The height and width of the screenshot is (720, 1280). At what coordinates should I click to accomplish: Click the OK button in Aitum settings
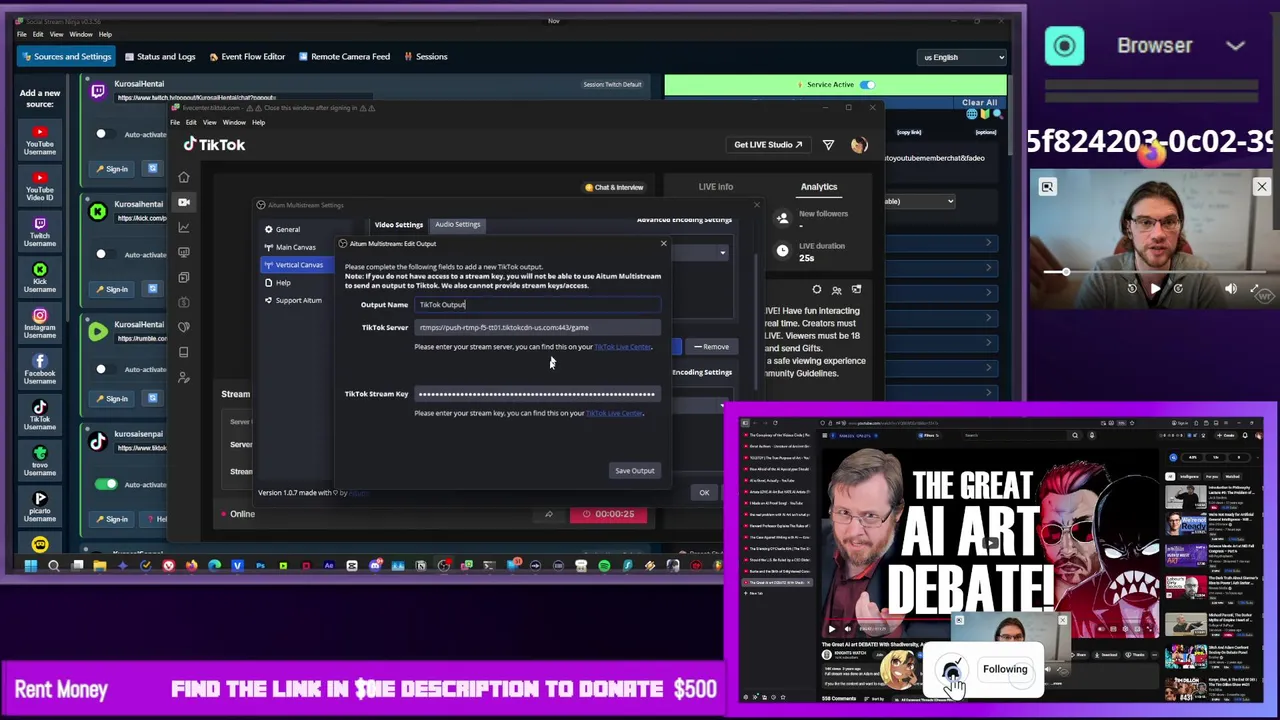click(x=704, y=493)
